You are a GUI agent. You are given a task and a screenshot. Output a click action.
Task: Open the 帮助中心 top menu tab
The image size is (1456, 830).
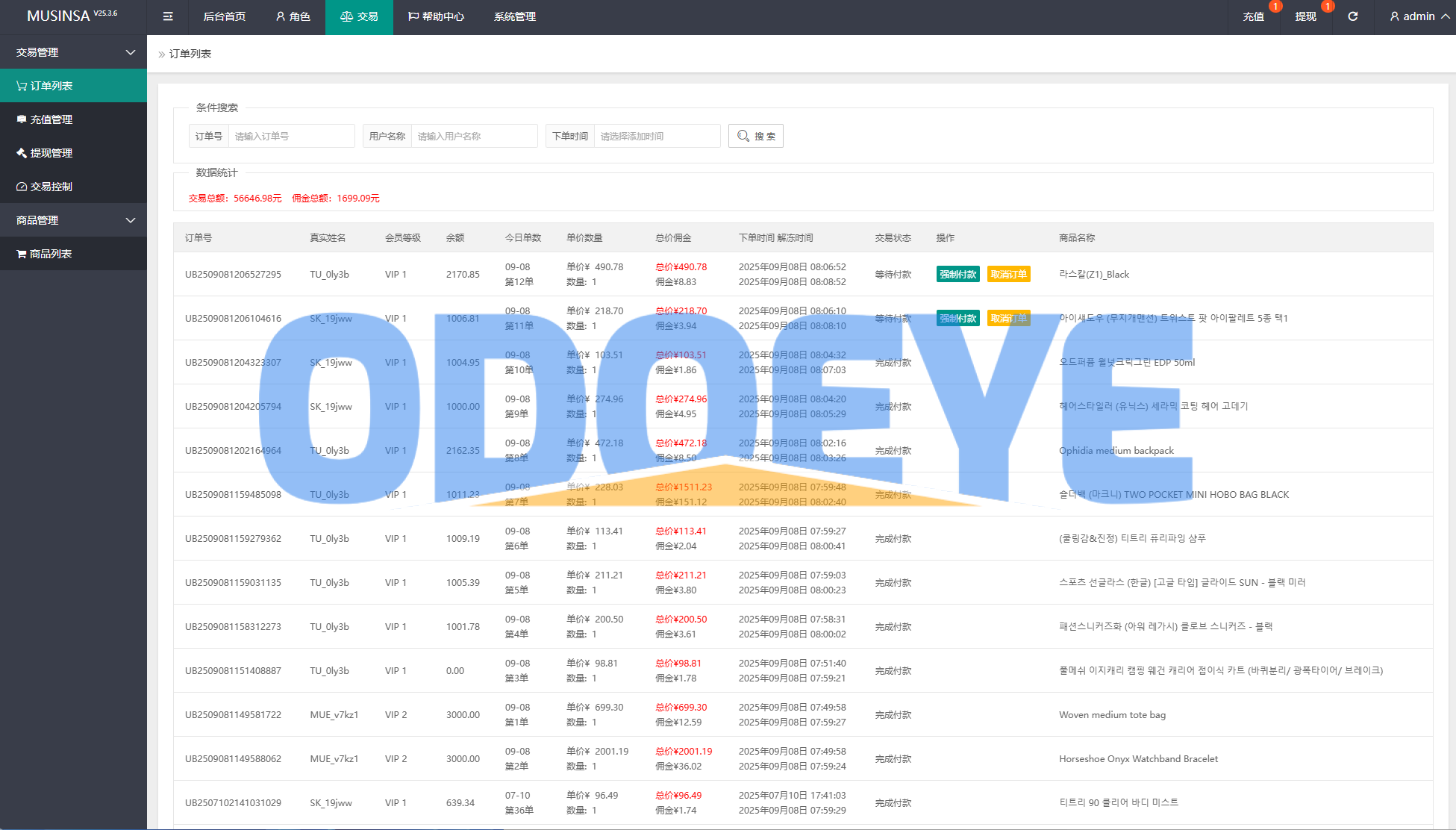pyautogui.click(x=436, y=16)
